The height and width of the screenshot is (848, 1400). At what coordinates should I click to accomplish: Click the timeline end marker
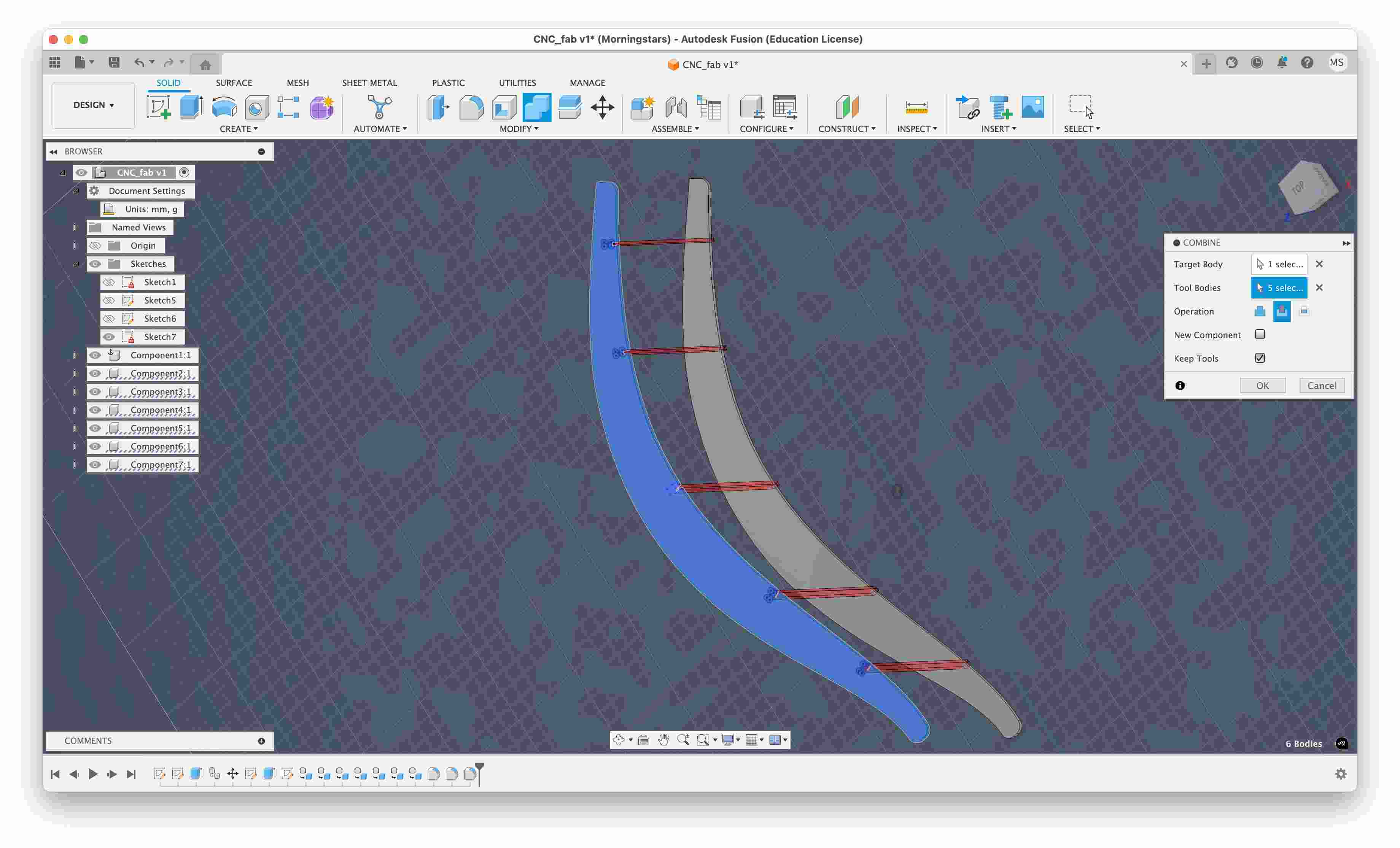click(479, 774)
